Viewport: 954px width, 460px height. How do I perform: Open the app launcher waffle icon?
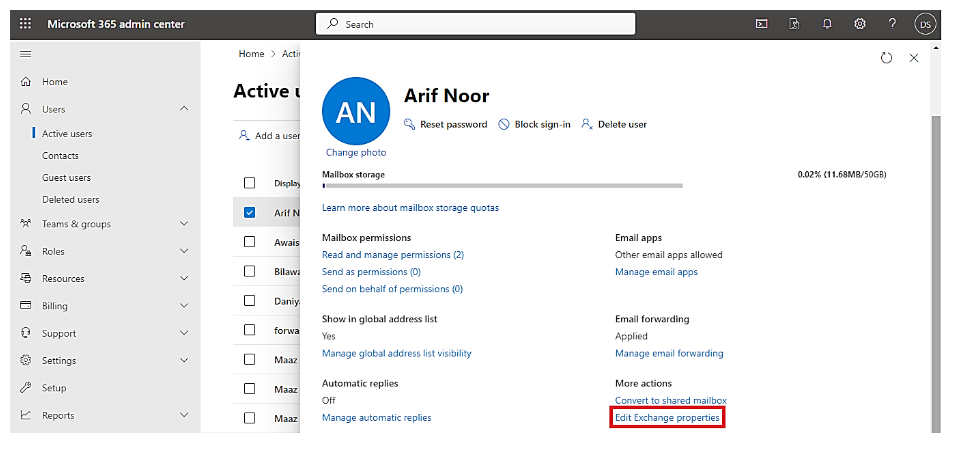click(25, 24)
